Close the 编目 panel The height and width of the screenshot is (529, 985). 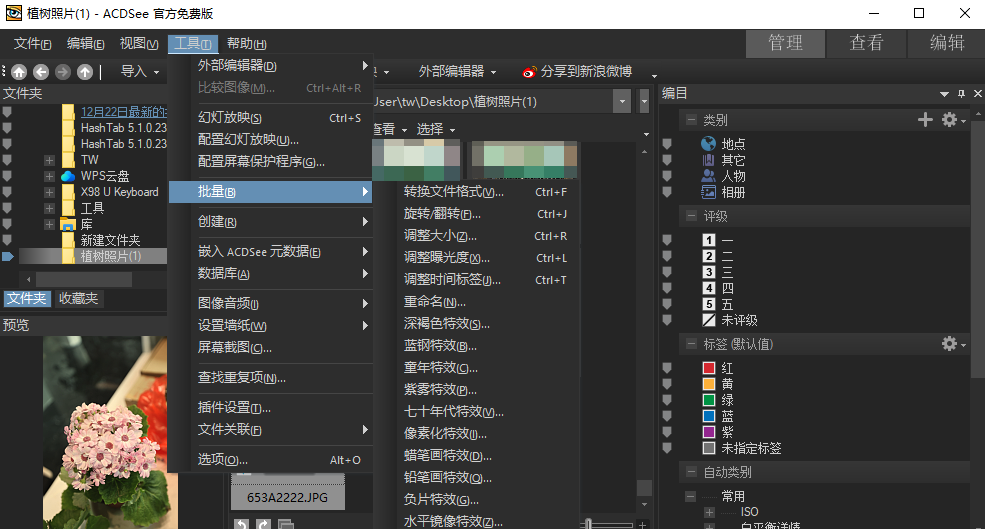tap(977, 94)
